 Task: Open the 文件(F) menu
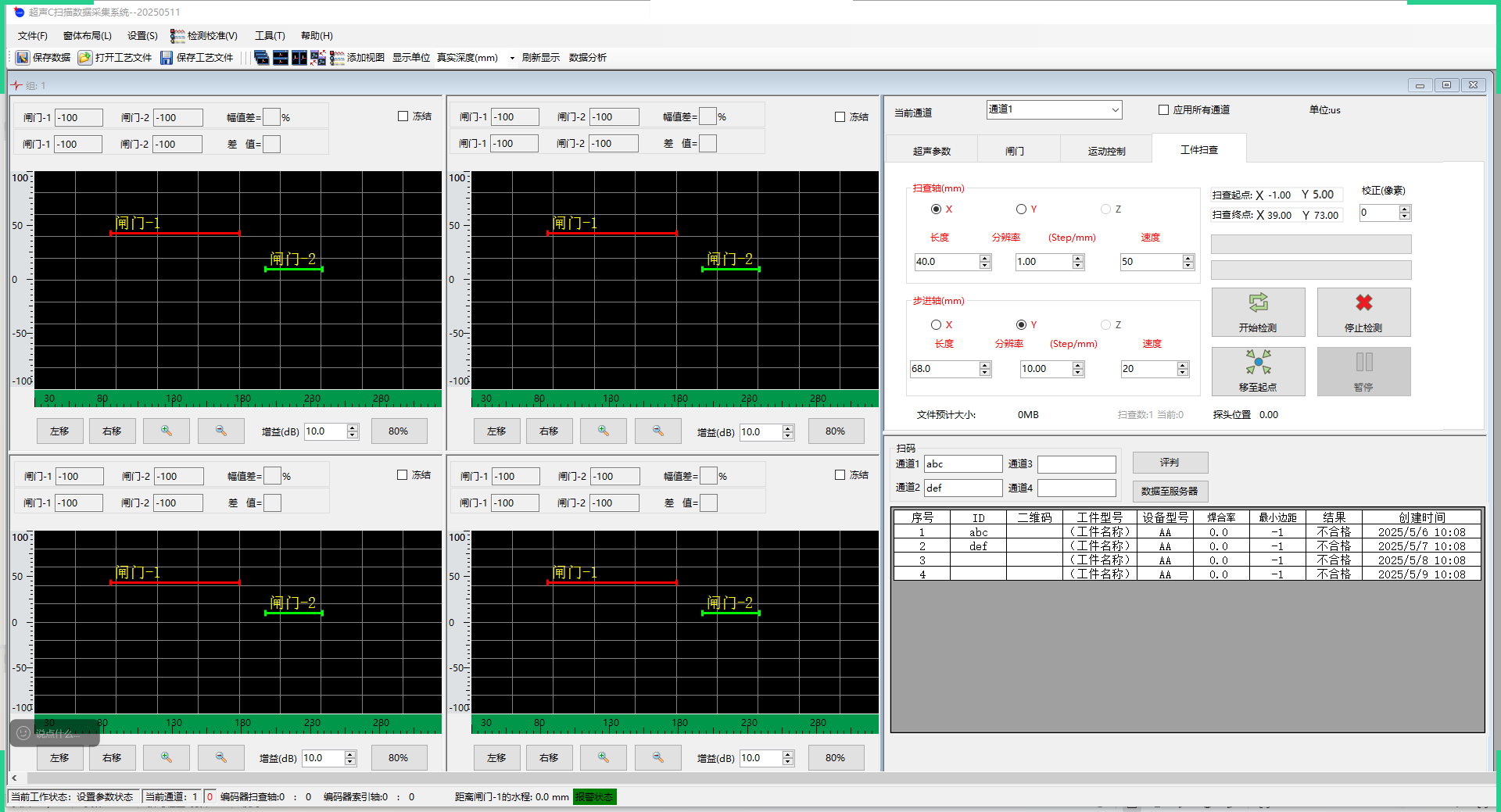click(33, 36)
